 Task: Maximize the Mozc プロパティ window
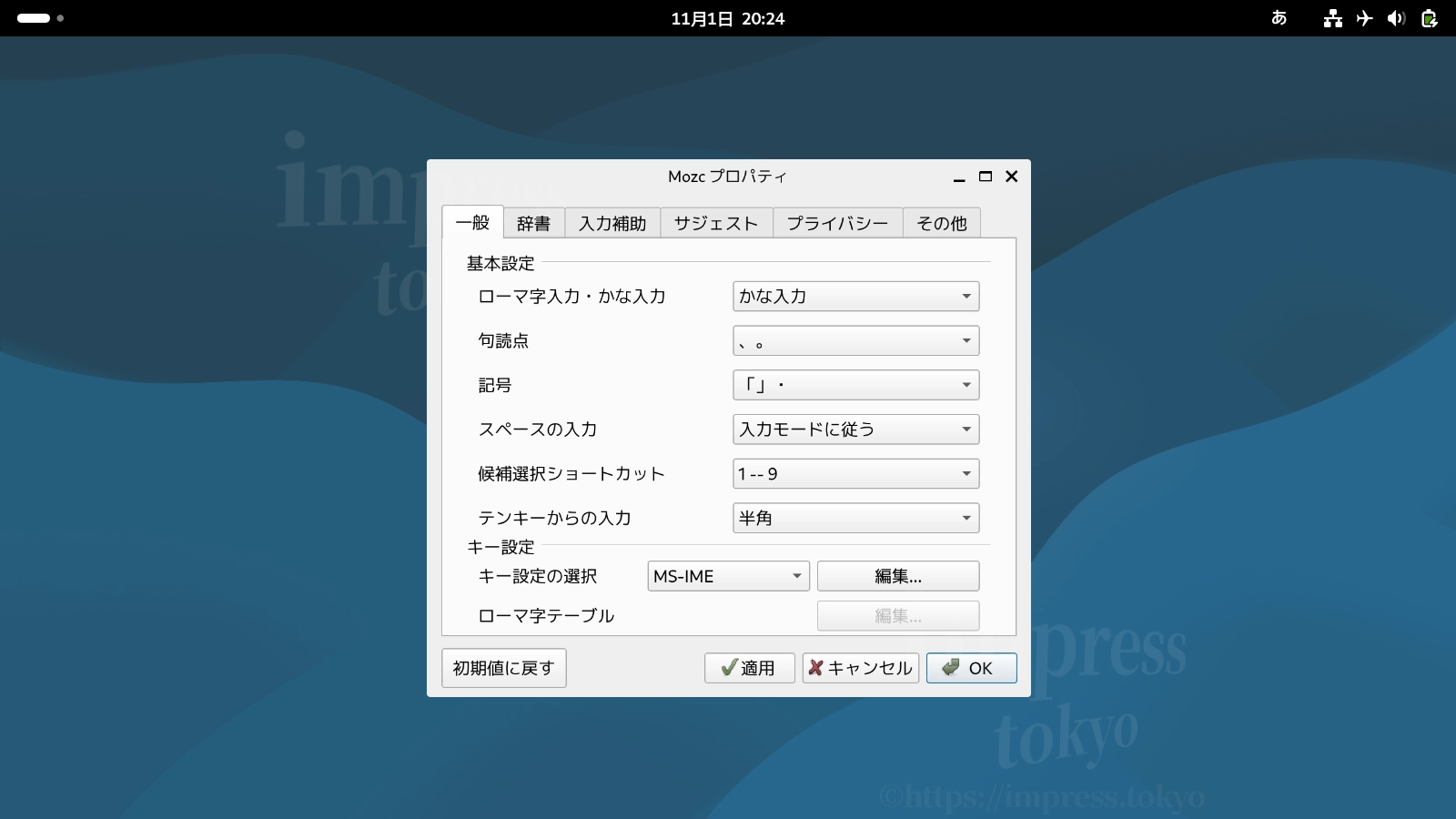tap(986, 177)
